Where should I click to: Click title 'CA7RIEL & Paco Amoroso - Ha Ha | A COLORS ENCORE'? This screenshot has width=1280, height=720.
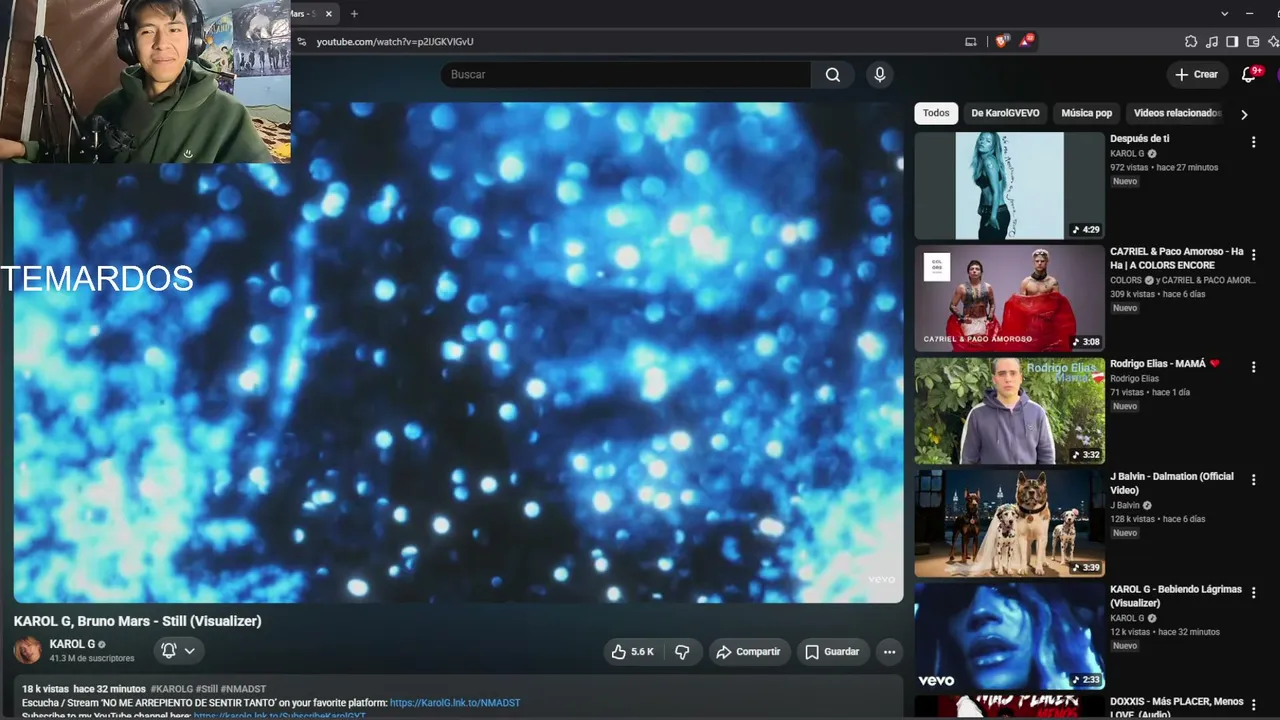coord(1176,258)
